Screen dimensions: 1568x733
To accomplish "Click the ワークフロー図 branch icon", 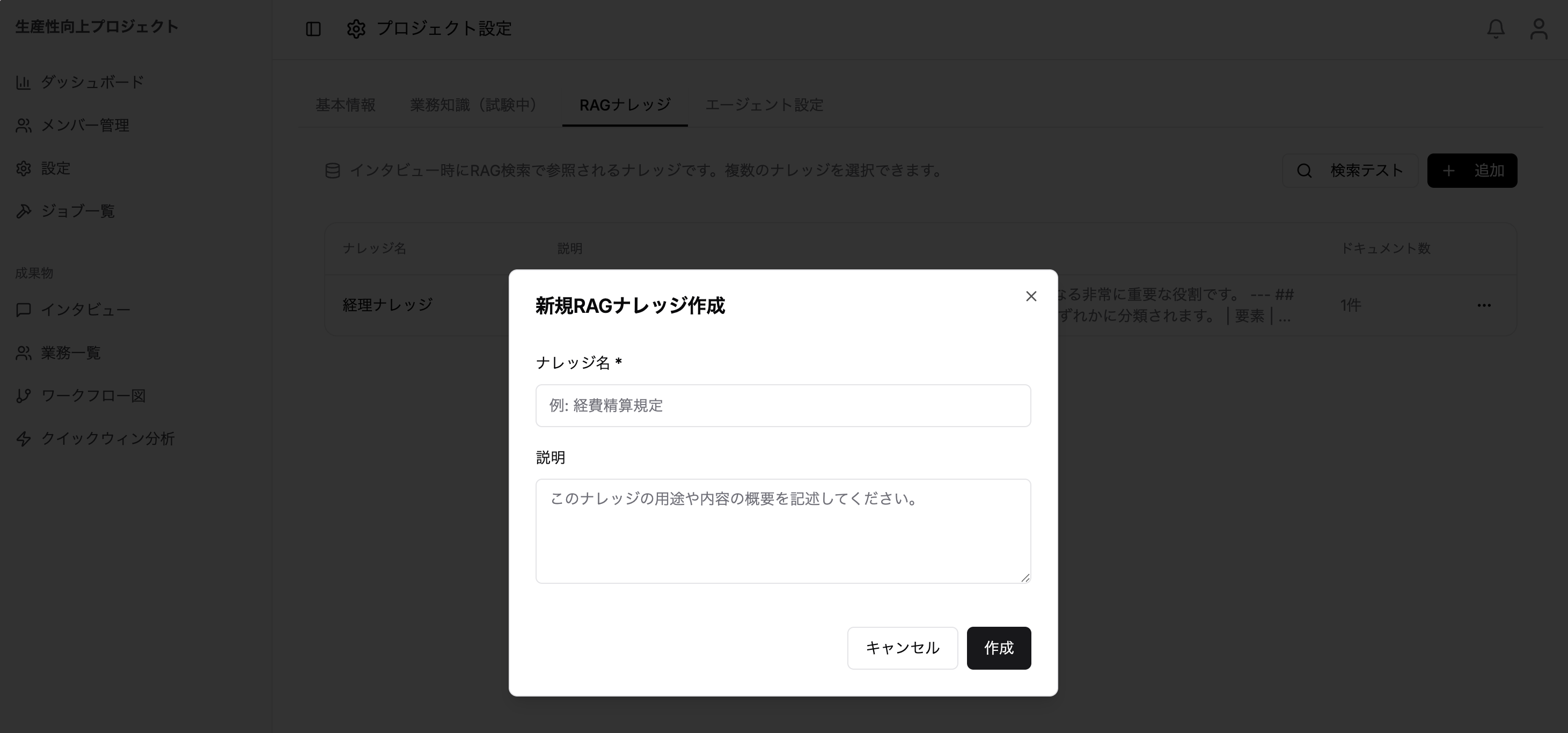I will coord(23,395).
